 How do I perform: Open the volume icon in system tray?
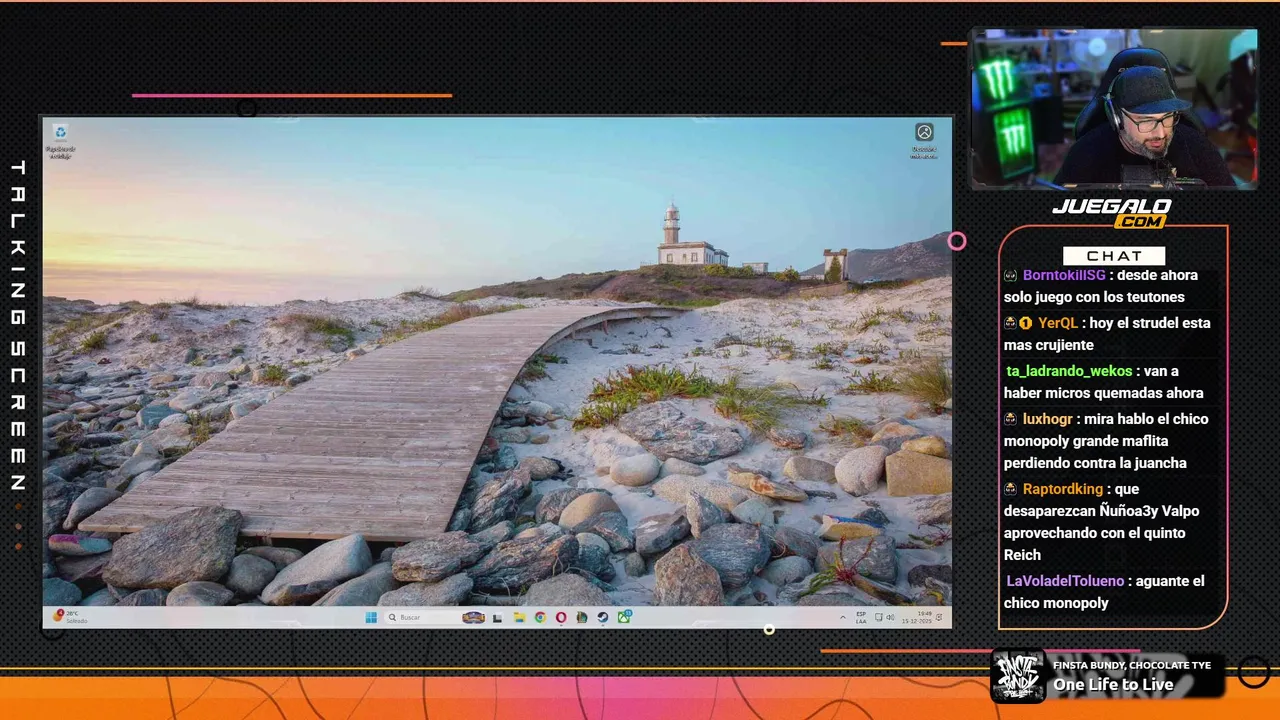(890, 617)
